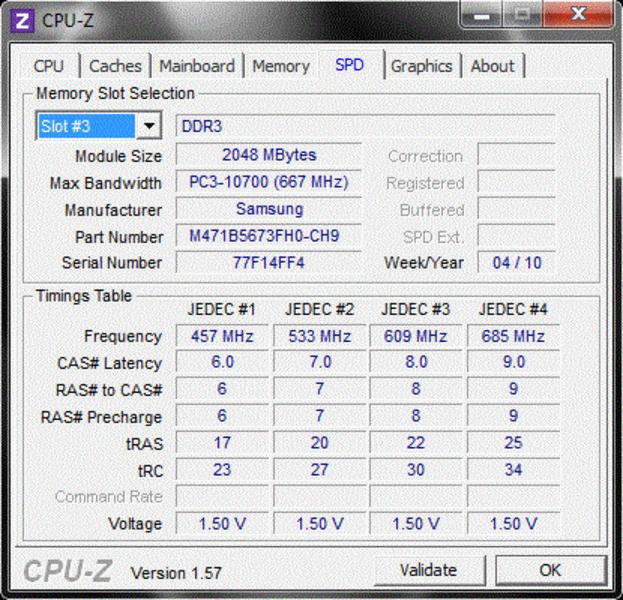Select CAS# Latency value 8.0
This screenshot has height=600, width=623.
[x=416, y=362]
